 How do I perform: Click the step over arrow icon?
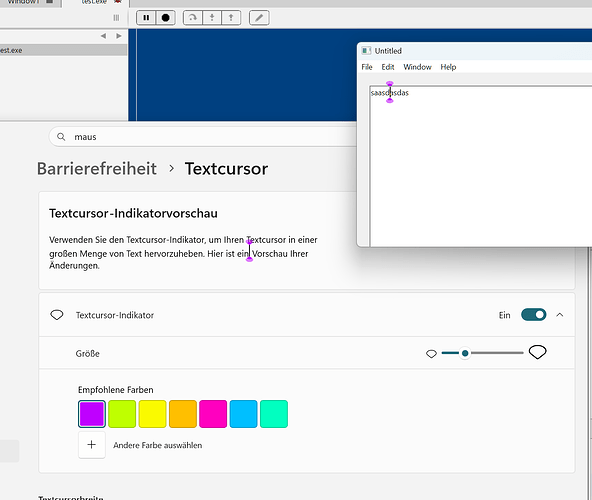193,18
